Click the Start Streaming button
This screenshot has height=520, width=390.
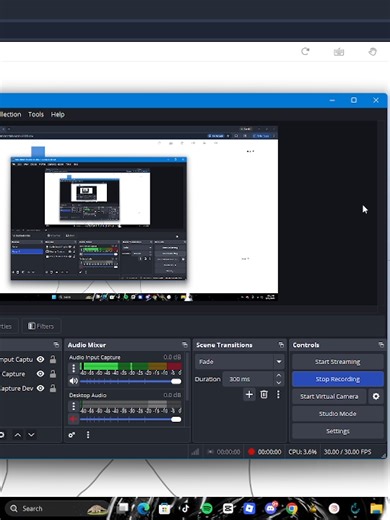338,362
